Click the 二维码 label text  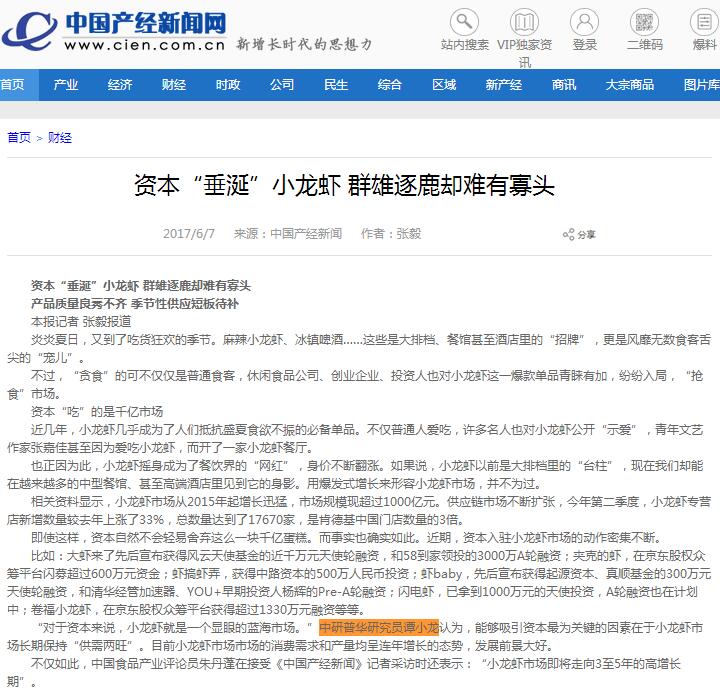[x=644, y=45]
